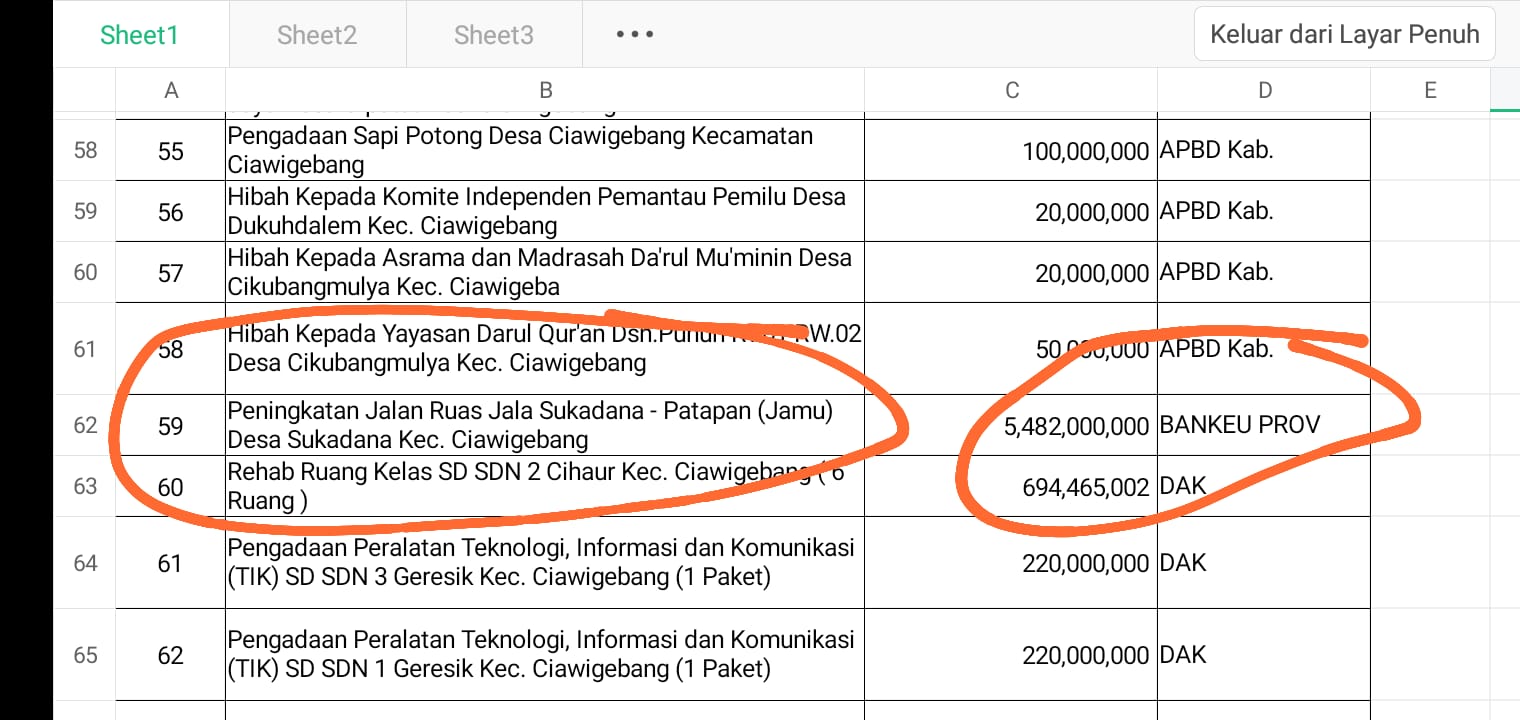Switch to Sheet2 tab

(317, 35)
